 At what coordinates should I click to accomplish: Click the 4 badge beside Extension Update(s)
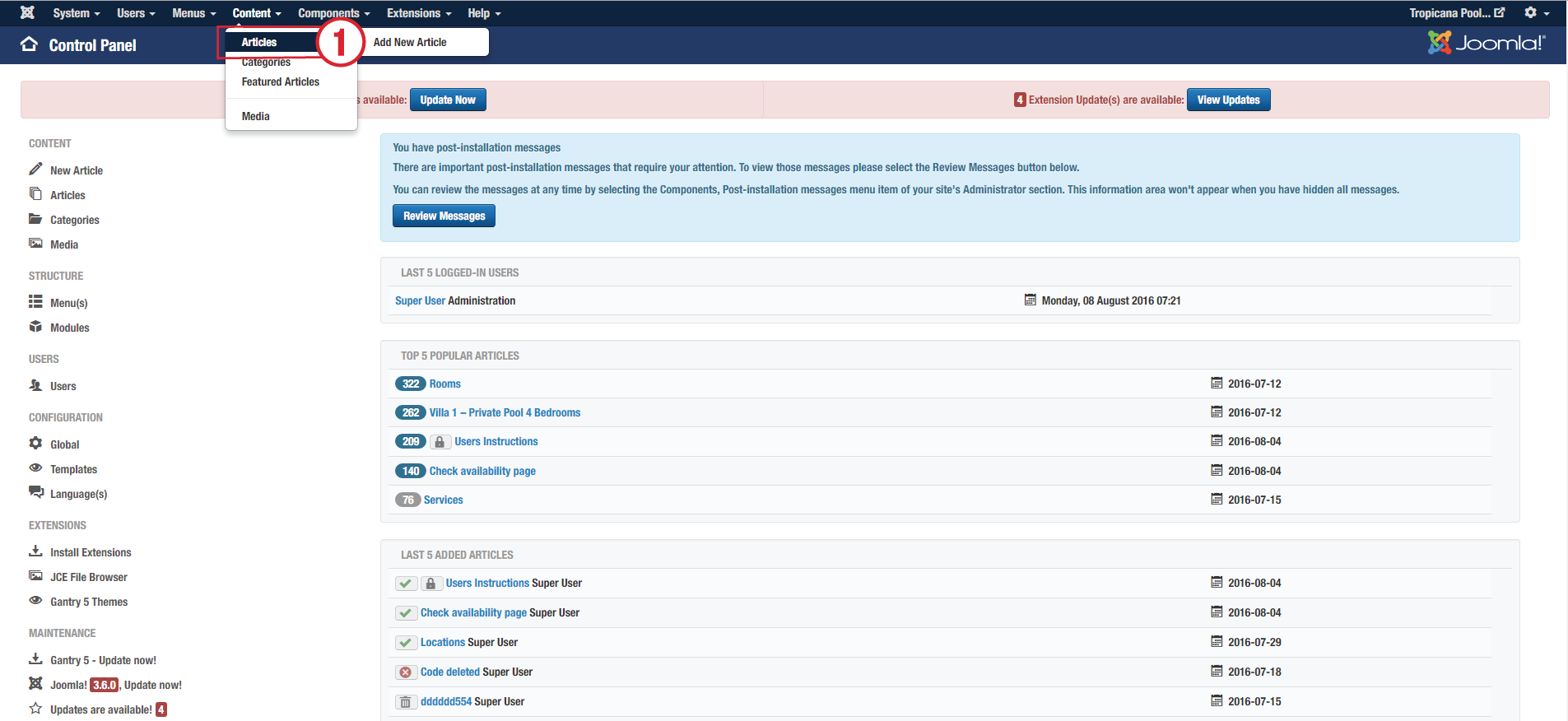[1020, 100]
